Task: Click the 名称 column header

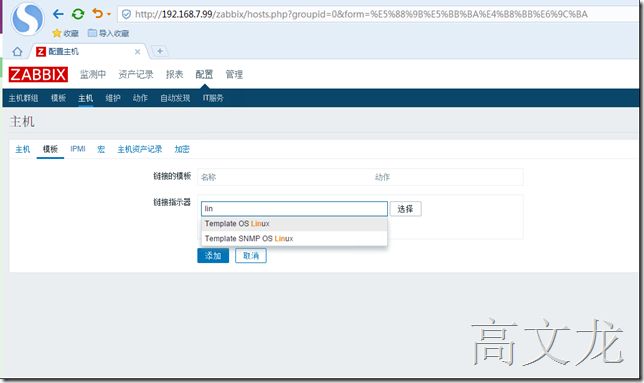Action: point(208,177)
